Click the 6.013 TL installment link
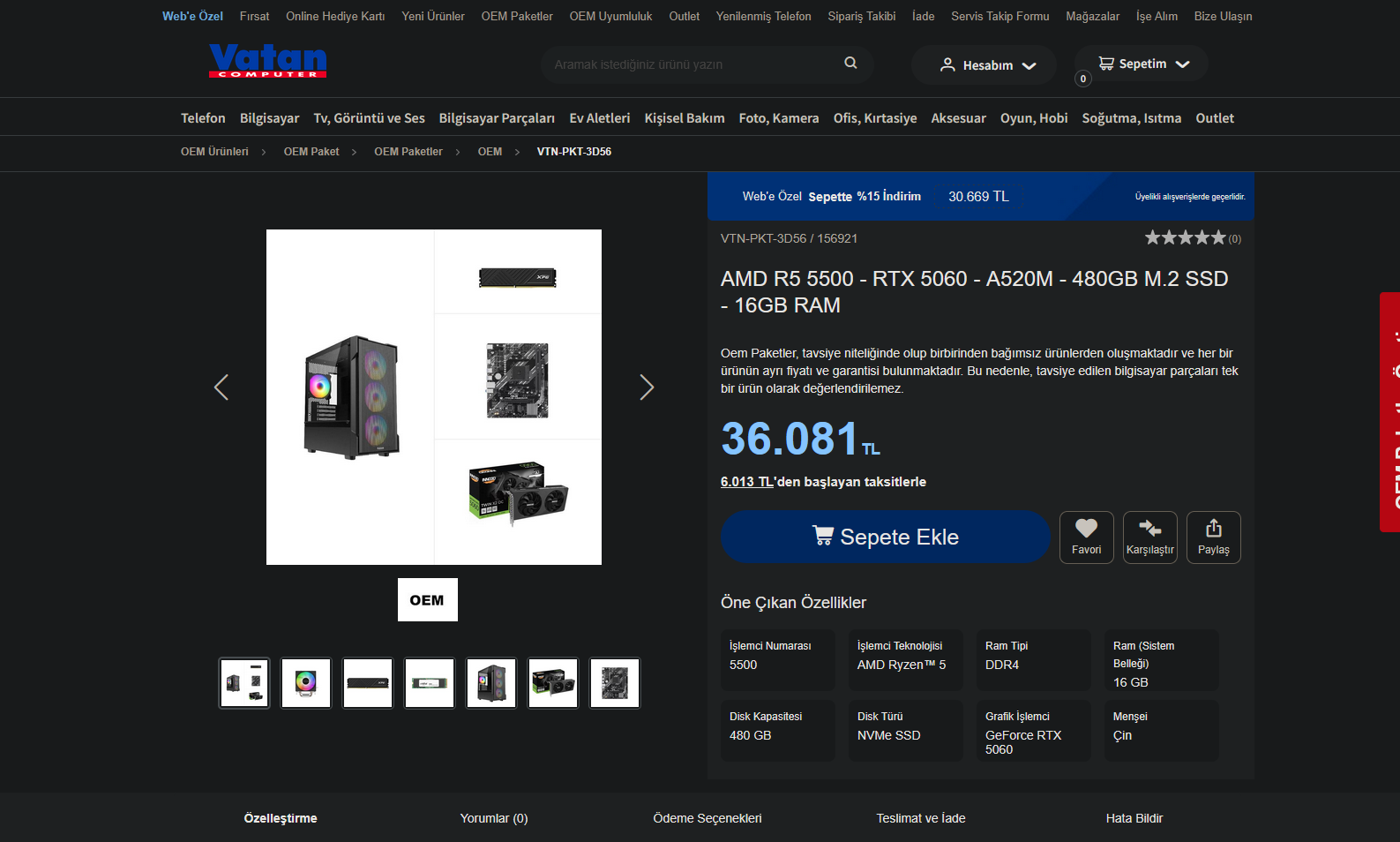 (x=747, y=482)
